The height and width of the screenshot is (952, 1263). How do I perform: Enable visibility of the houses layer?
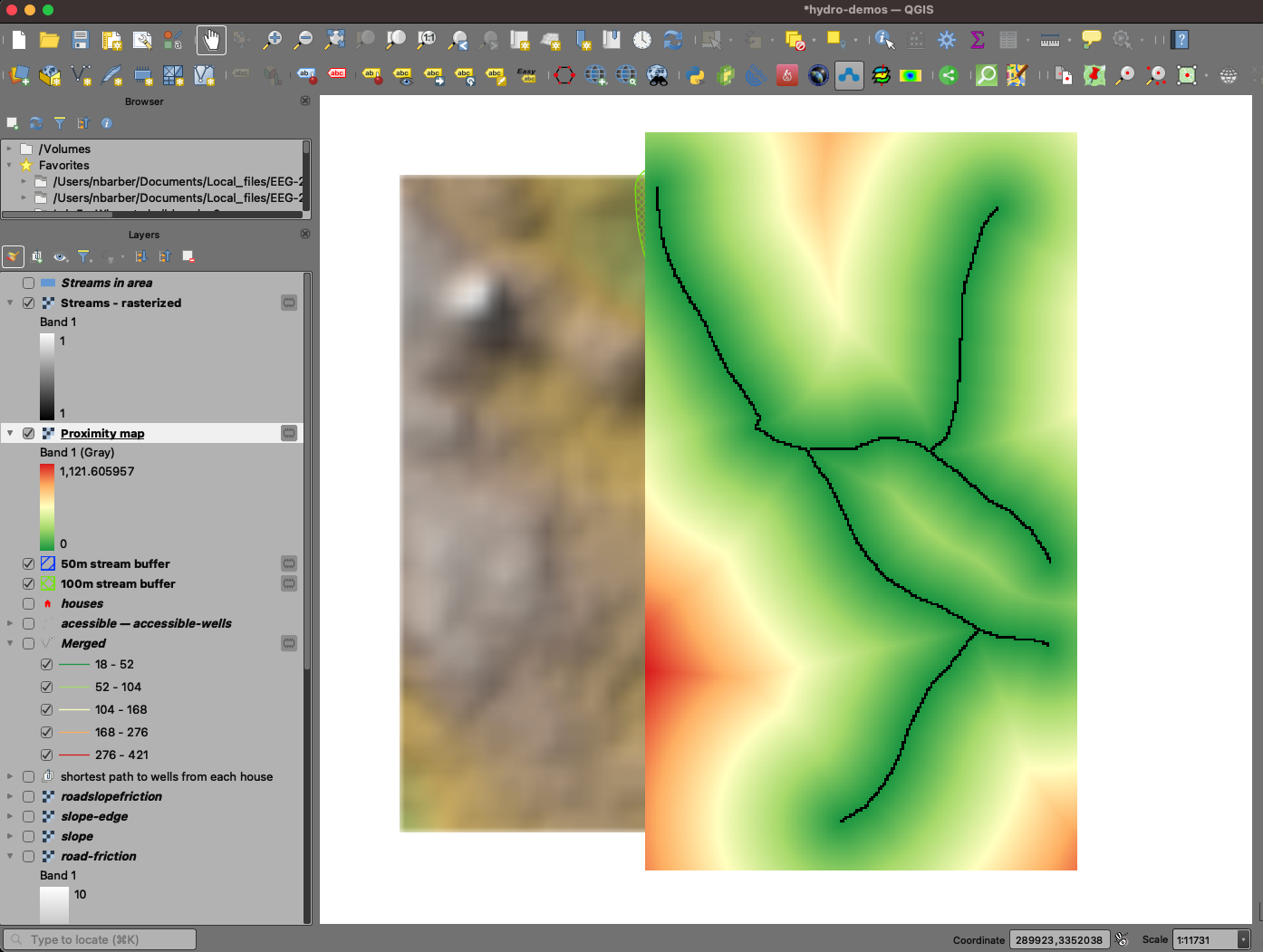pyautogui.click(x=28, y=603)
